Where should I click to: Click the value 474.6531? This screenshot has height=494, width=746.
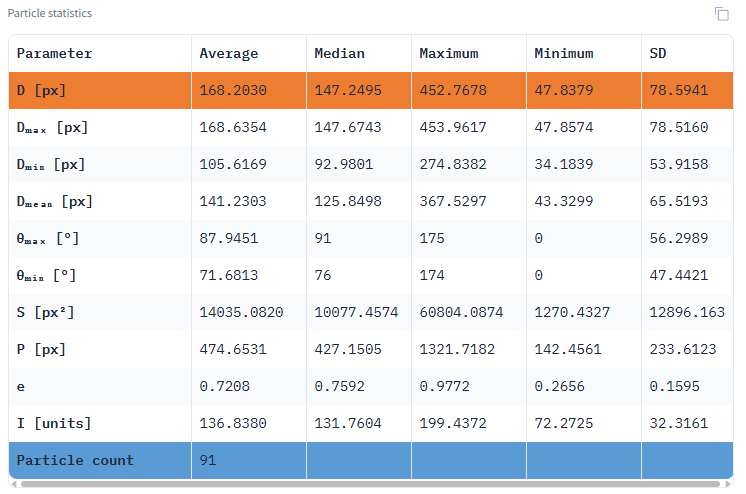(x=233, y=350)
